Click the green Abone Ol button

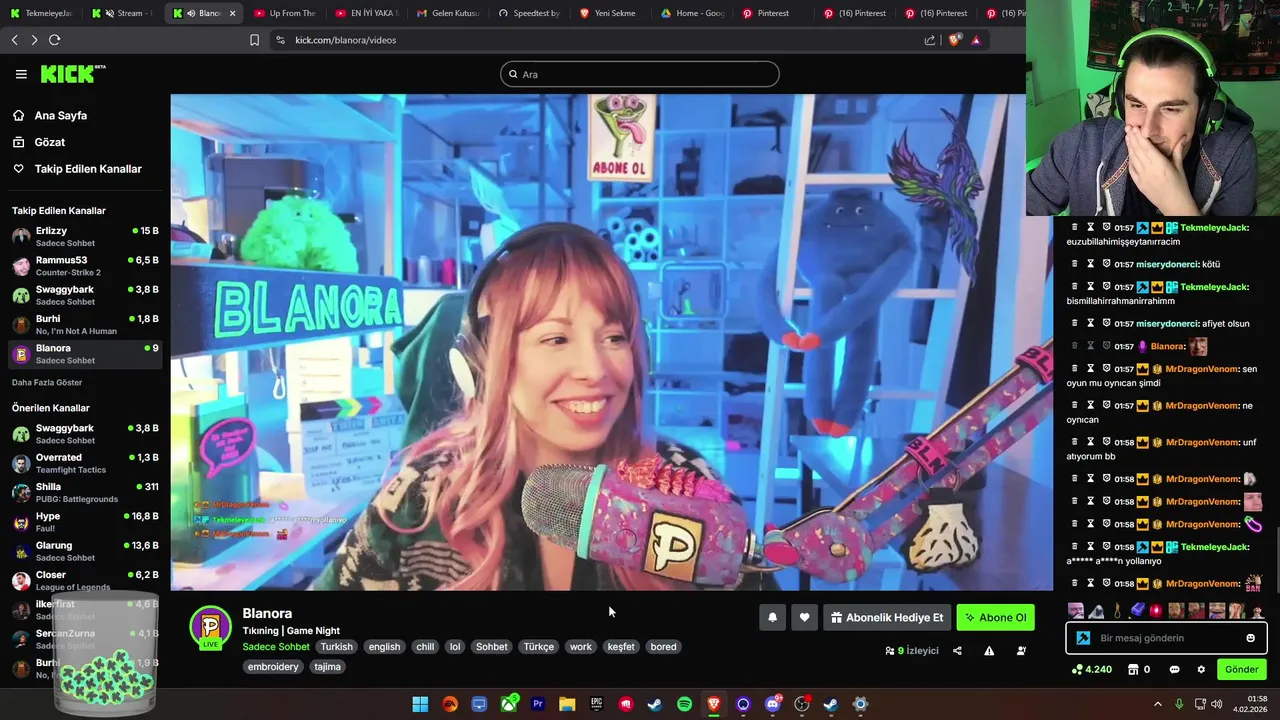995,617
